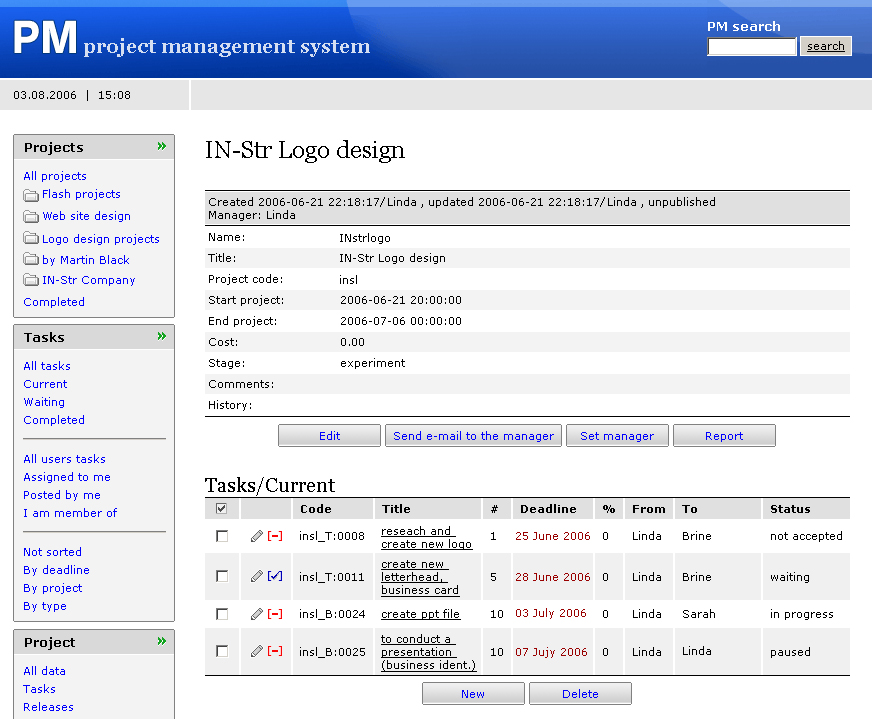Open All users tasks link
The height and width of the screenshot is (719, 872).
point(65,459)
